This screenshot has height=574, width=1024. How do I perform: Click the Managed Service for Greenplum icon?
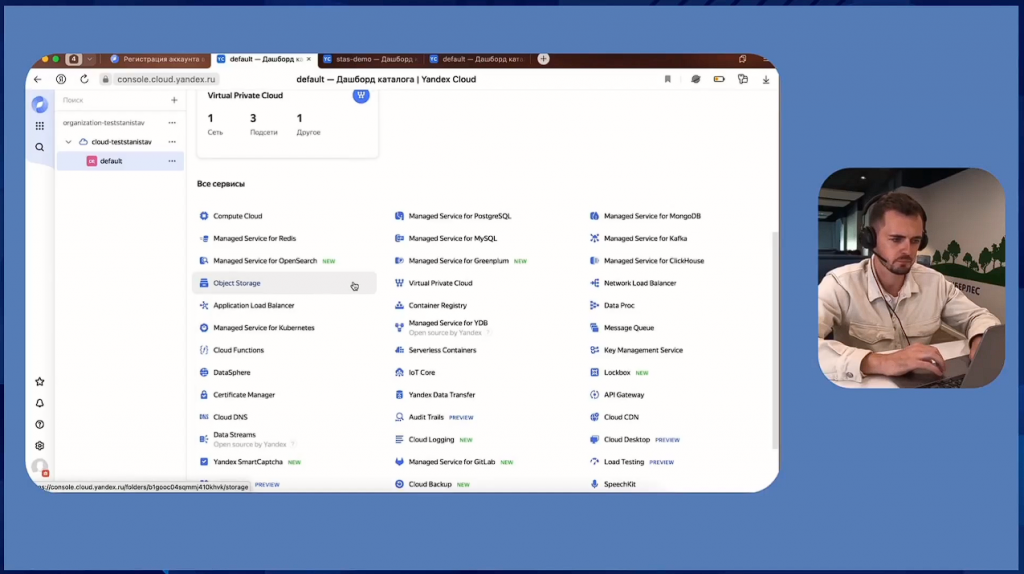pyautogui.click(x=399, y=261)
